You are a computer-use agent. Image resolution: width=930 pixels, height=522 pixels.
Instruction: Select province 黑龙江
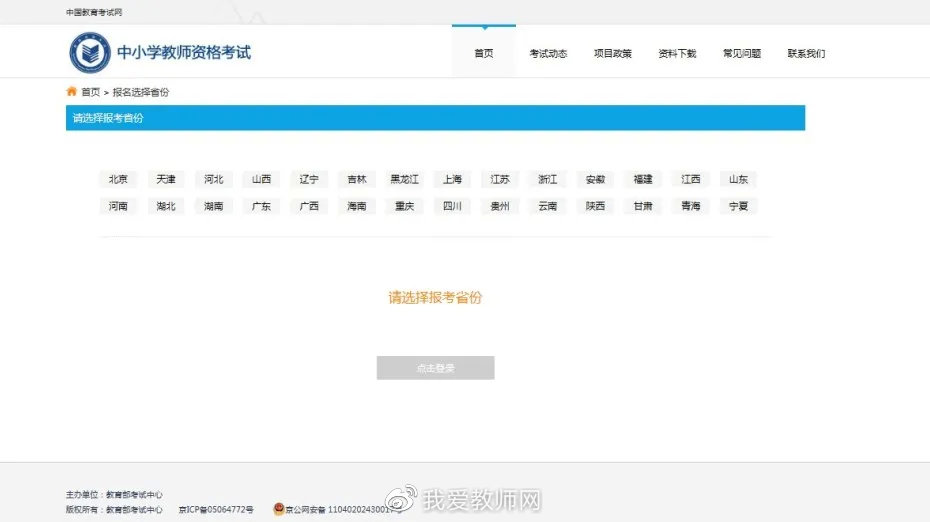coord(405,179)
